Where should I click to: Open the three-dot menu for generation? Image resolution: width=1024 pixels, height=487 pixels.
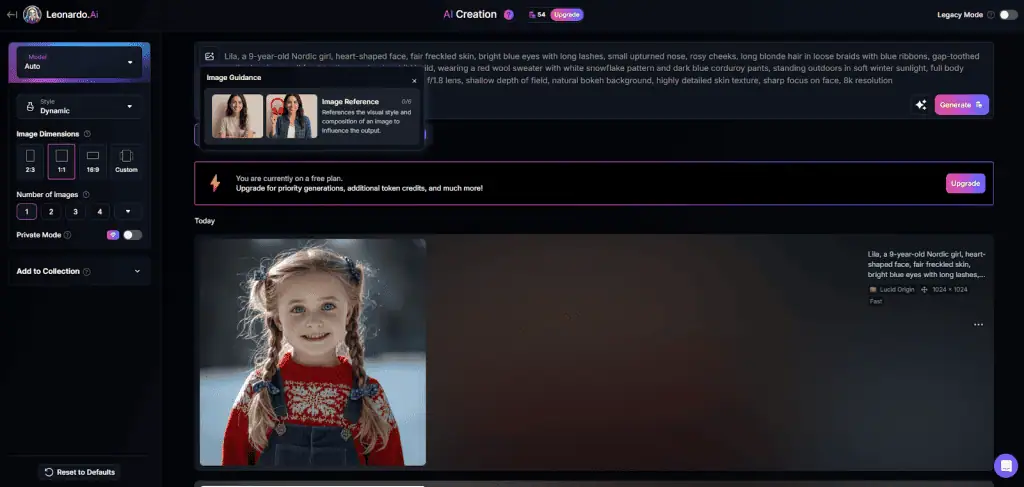(978, 324)
